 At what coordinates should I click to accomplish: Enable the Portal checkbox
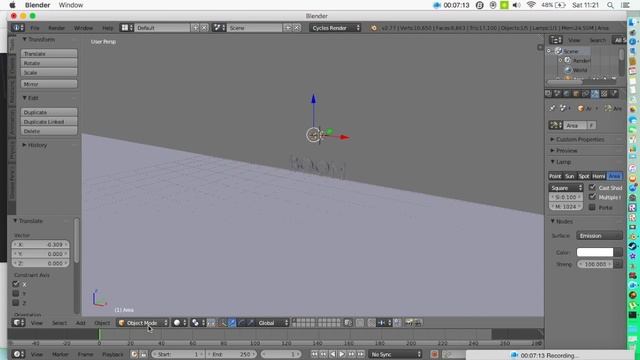pos(592,207)
